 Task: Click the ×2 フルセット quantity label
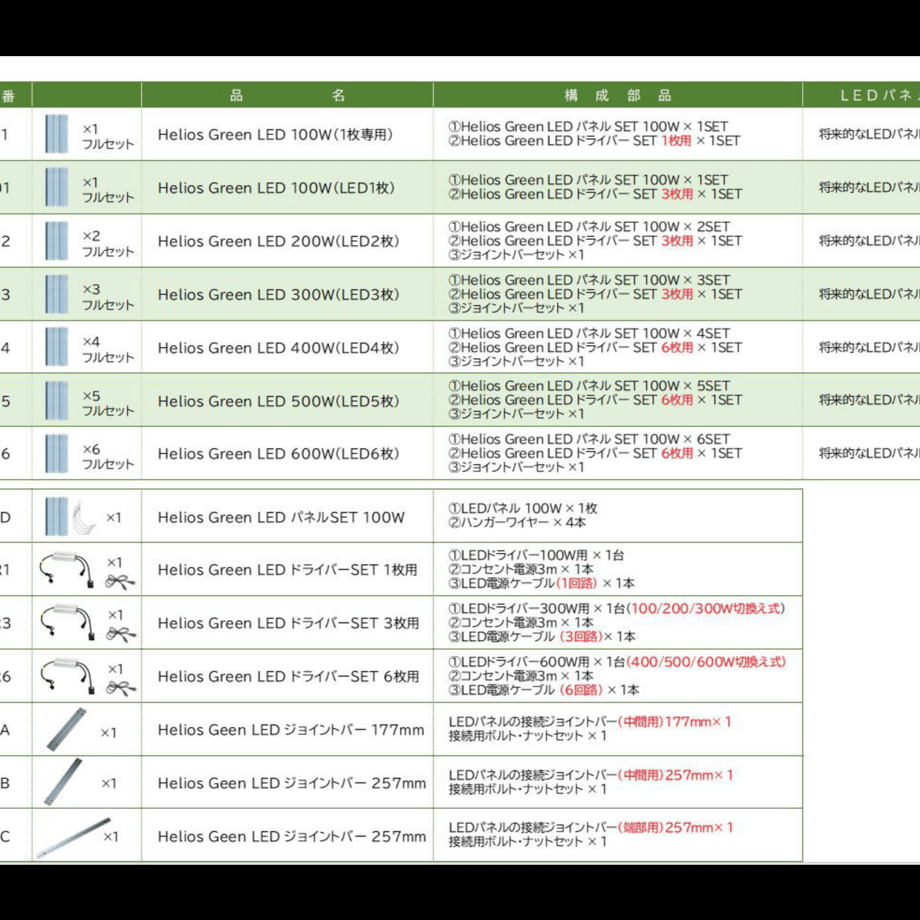108,243
